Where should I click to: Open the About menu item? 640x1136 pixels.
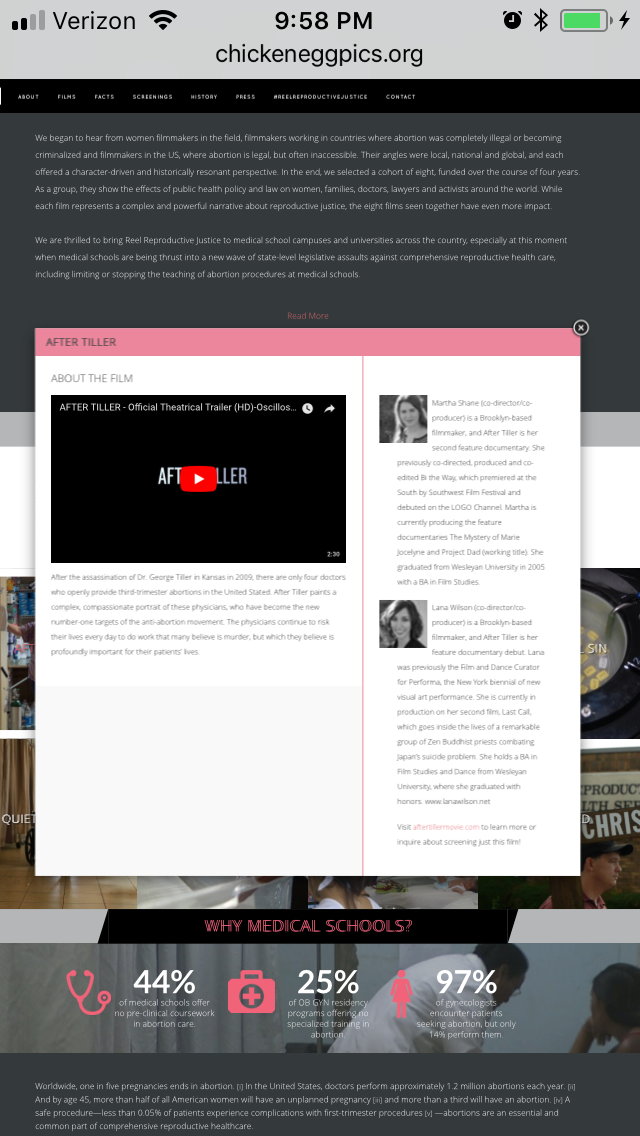pyautogui.click(x=28, y=97)
